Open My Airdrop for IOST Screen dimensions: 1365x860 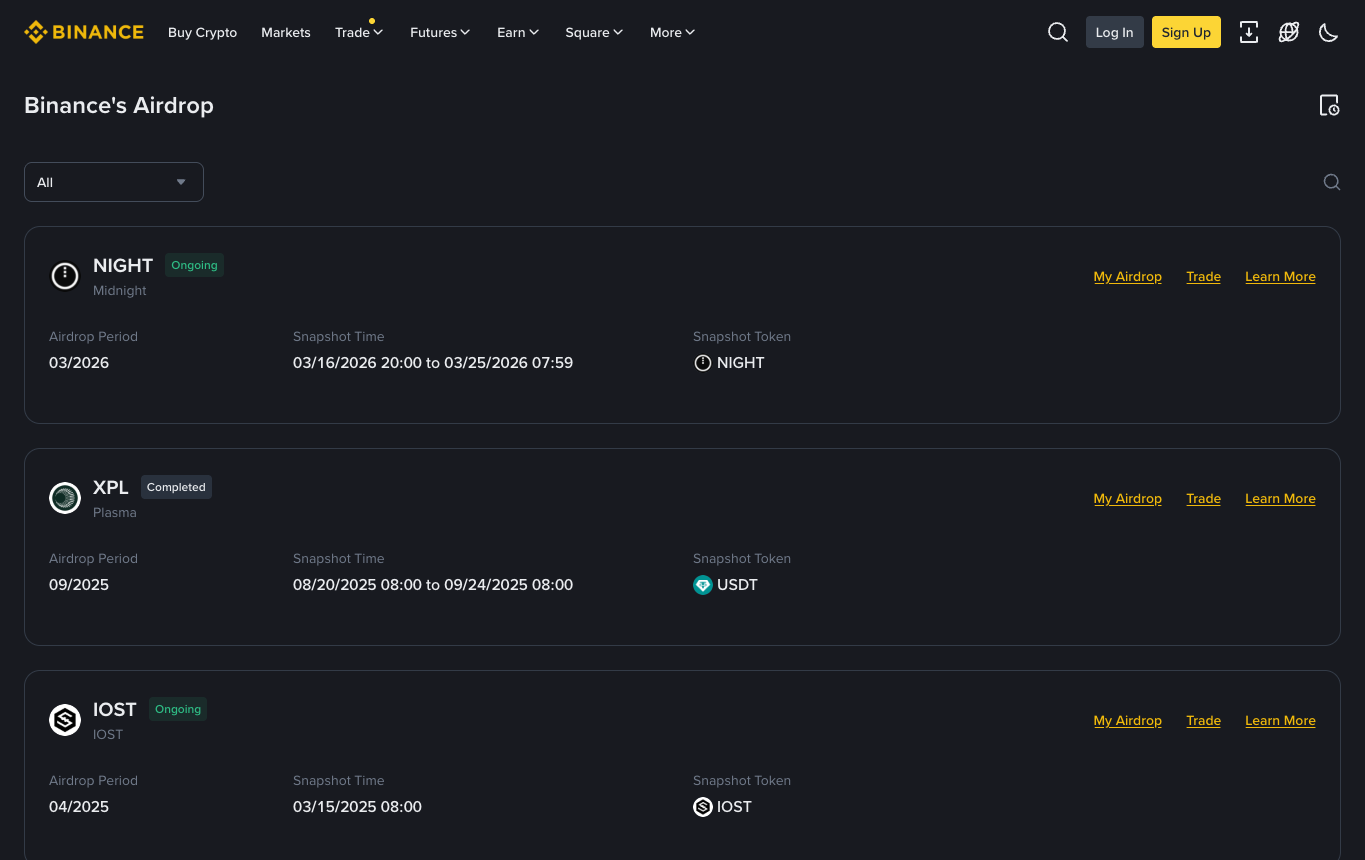(1128, 721)
